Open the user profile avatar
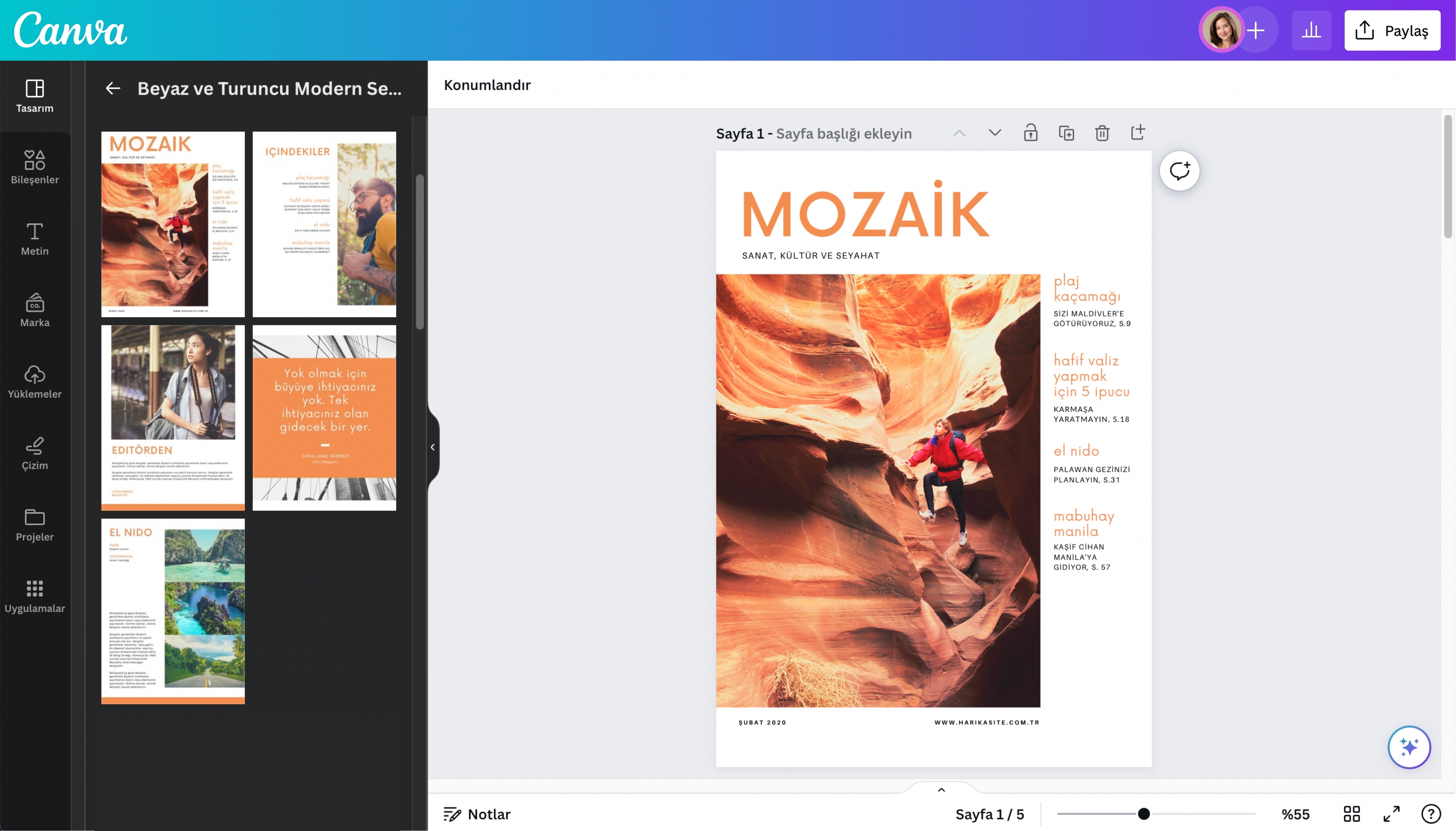 [1221, 30]
